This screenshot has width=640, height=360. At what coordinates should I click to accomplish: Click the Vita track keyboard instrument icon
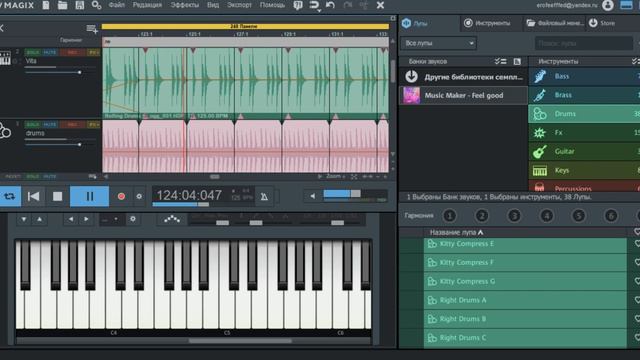point(5,58)
